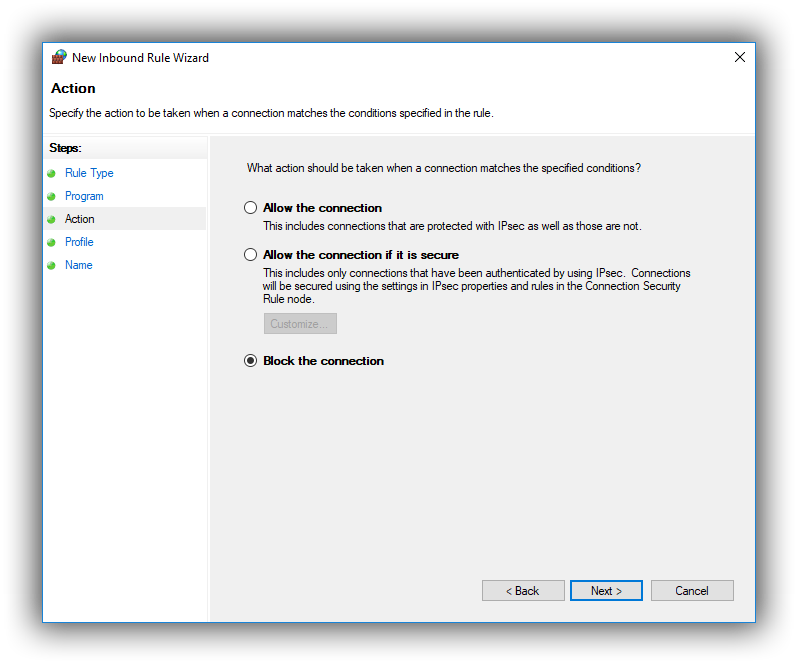The image size is (798, 665).
Task: Jump to the Name step
Action: click(x=78, y=265)
